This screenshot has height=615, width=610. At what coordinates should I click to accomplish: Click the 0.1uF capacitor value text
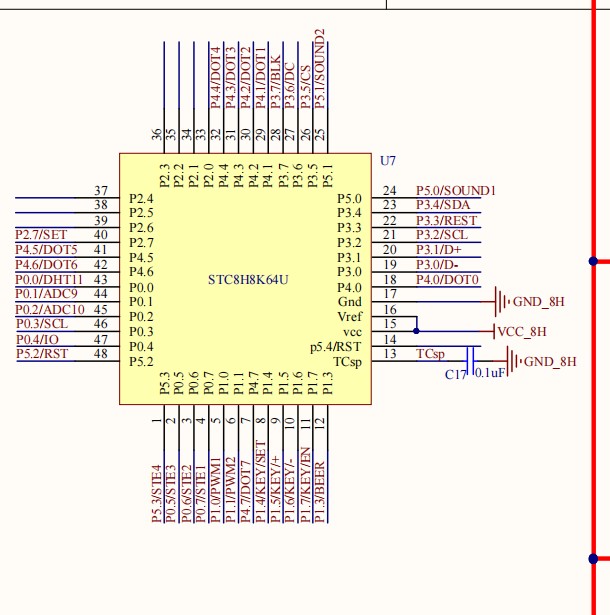pyautogui.click(x=490, y=373)
